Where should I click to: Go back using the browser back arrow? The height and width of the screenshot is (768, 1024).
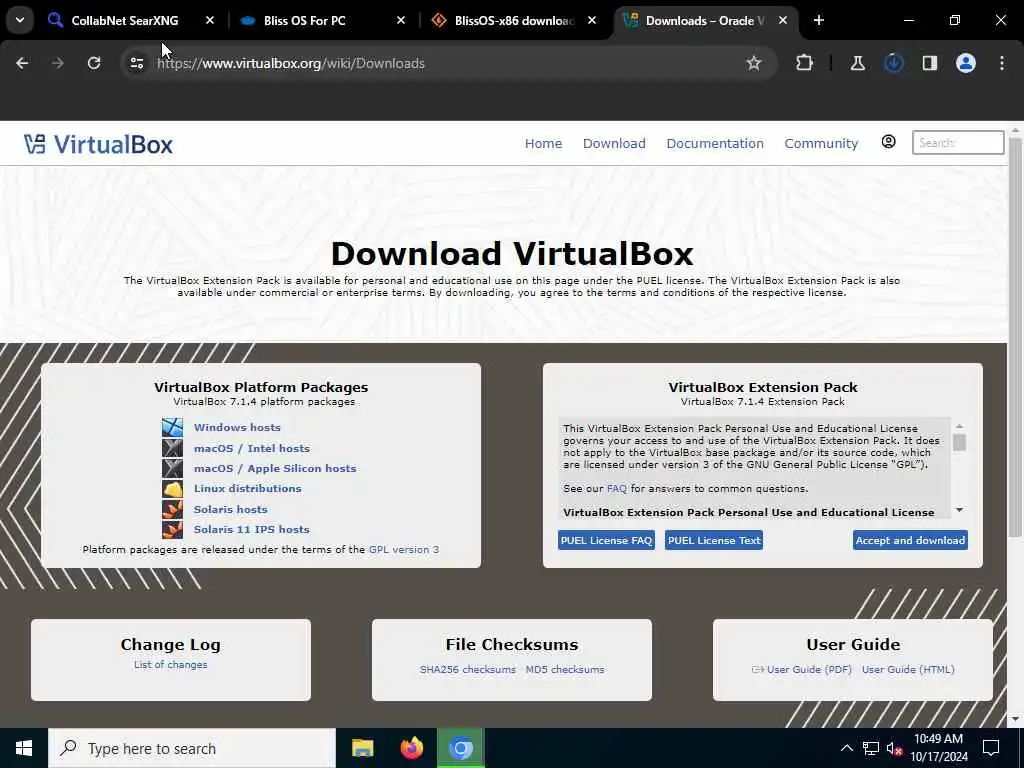click(22, 63)
